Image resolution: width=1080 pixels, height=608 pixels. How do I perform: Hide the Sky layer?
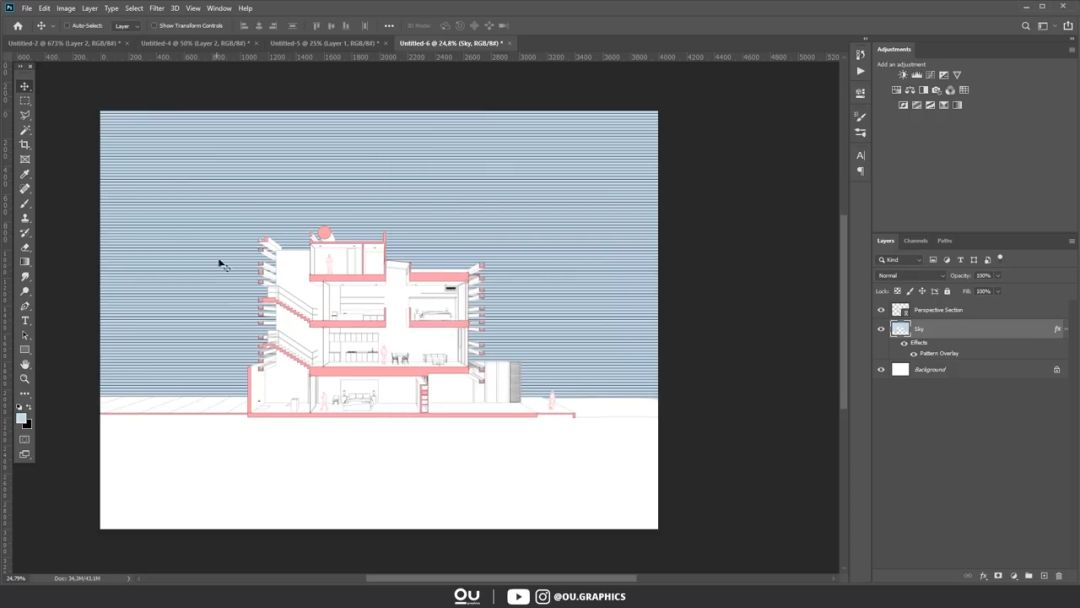pos(881,329)
